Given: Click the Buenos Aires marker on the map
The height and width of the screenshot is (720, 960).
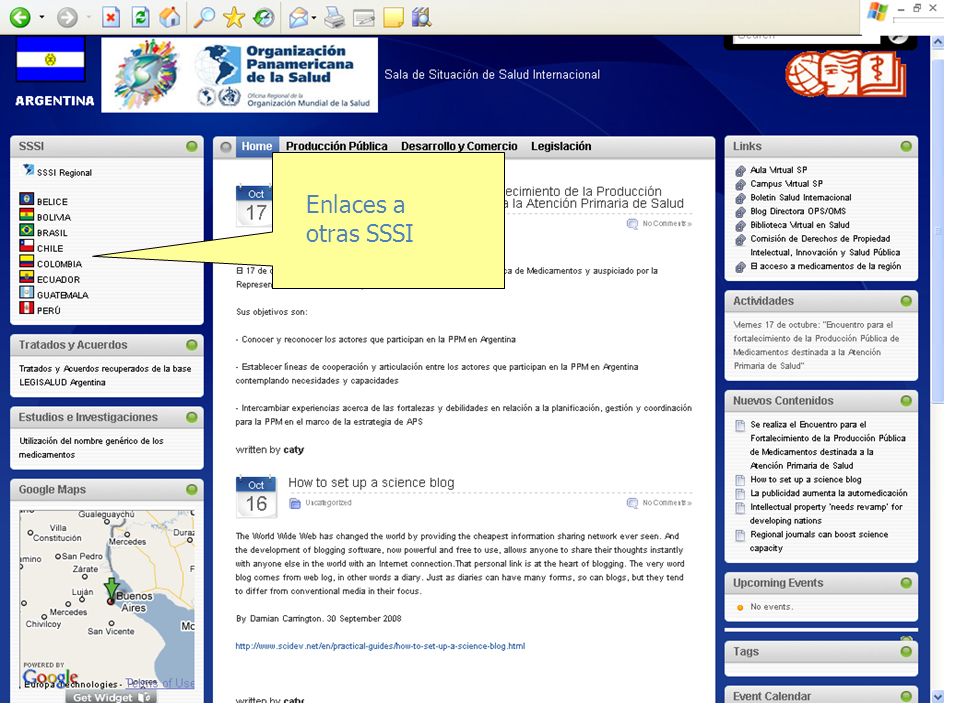Looking at the screenshot, I should (111, 591).
